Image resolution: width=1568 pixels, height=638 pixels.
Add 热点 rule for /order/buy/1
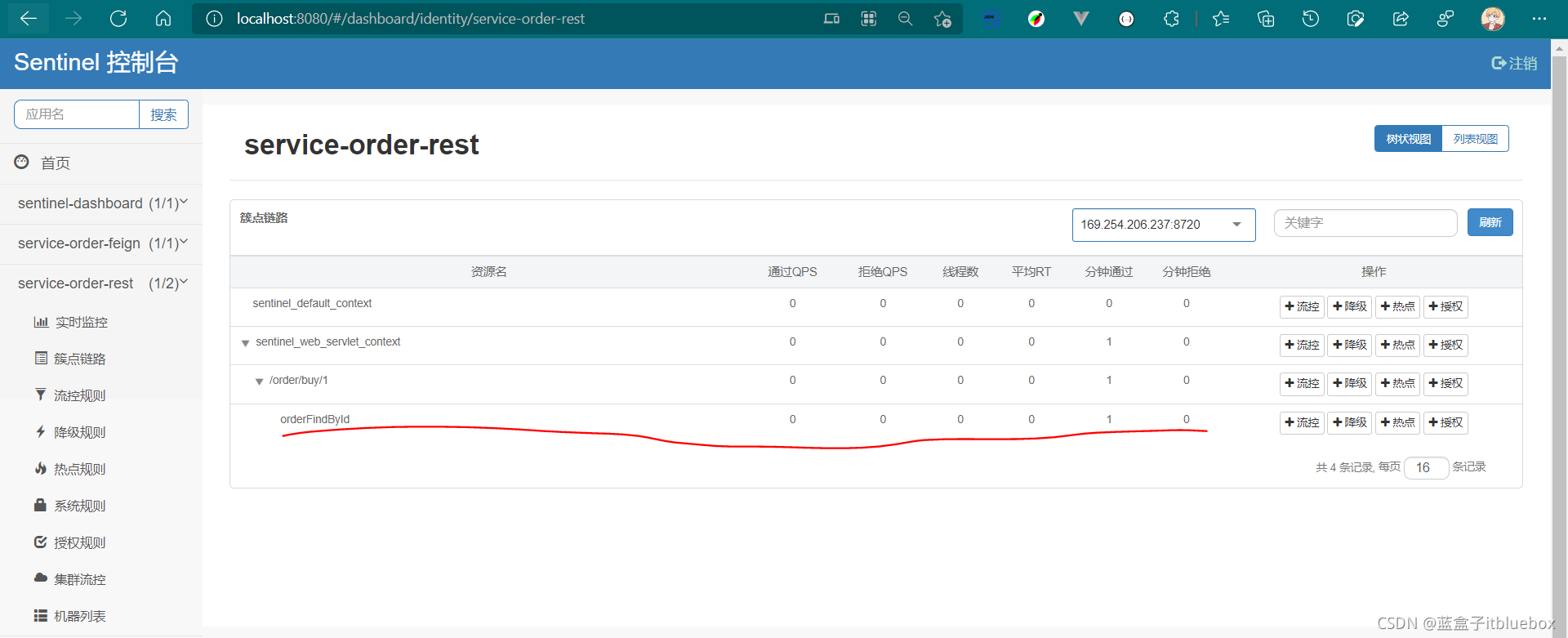[x=1397, y=383]
